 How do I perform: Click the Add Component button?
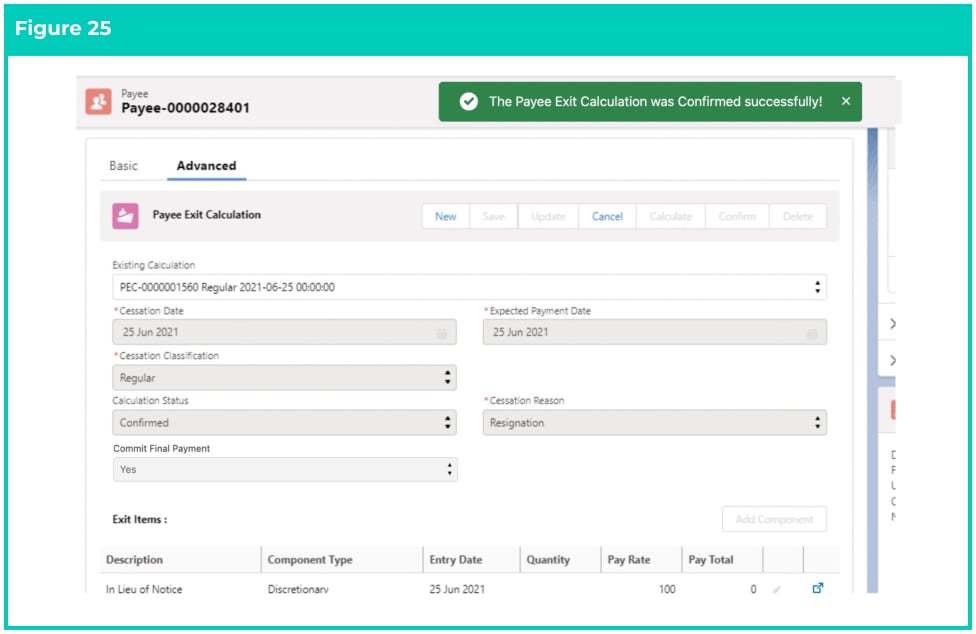[x=774, y=519]
